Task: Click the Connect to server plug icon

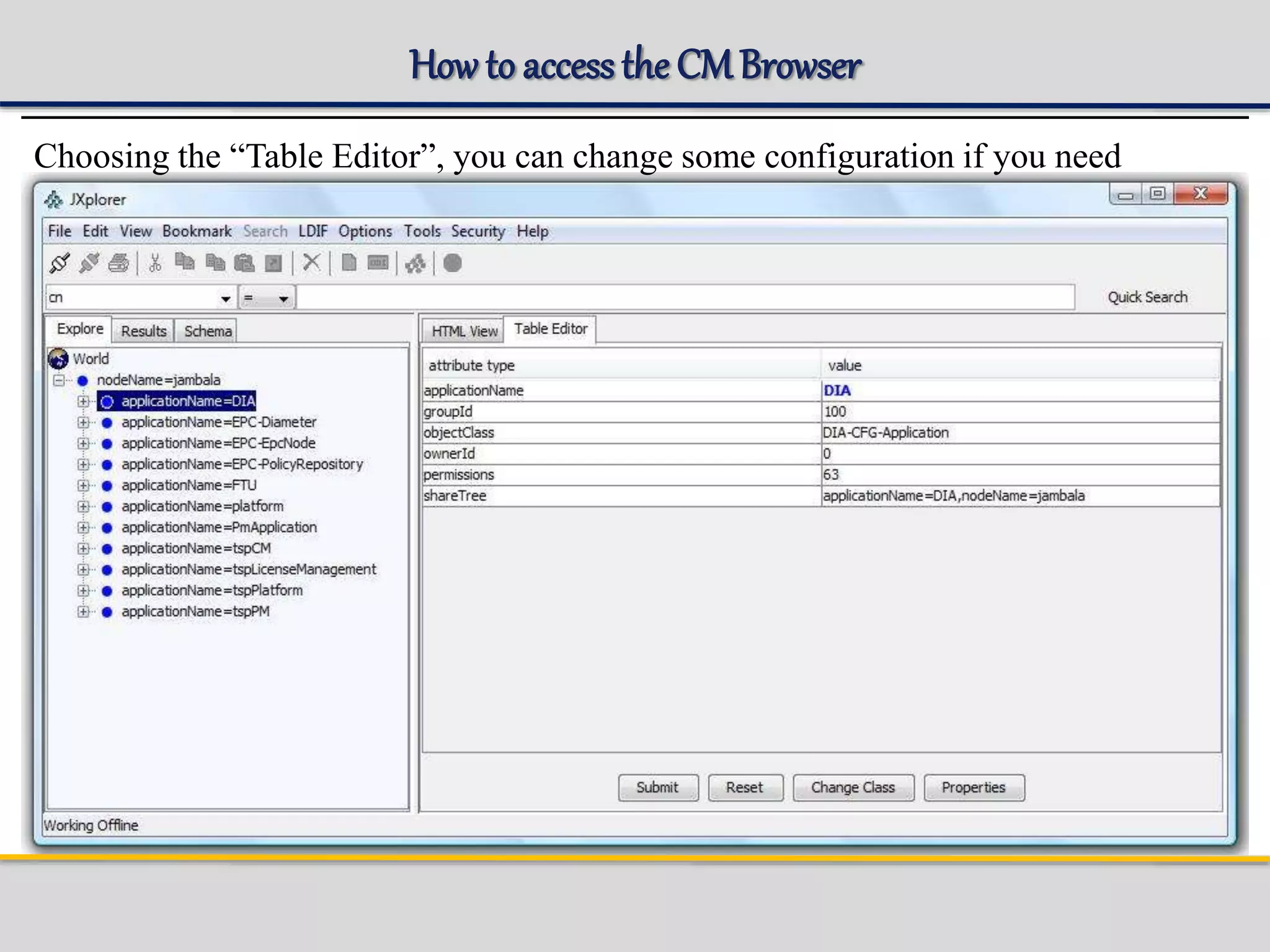Action: coord(60,263)
